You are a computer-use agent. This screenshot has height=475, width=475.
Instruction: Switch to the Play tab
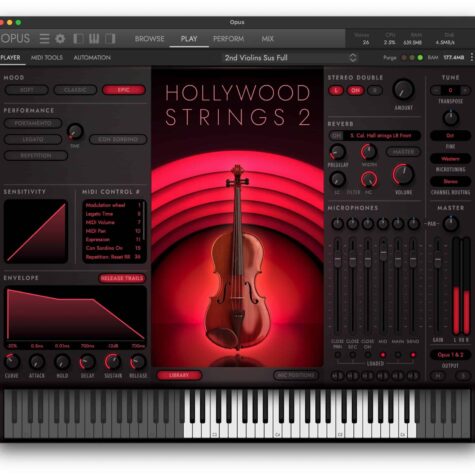189,39
